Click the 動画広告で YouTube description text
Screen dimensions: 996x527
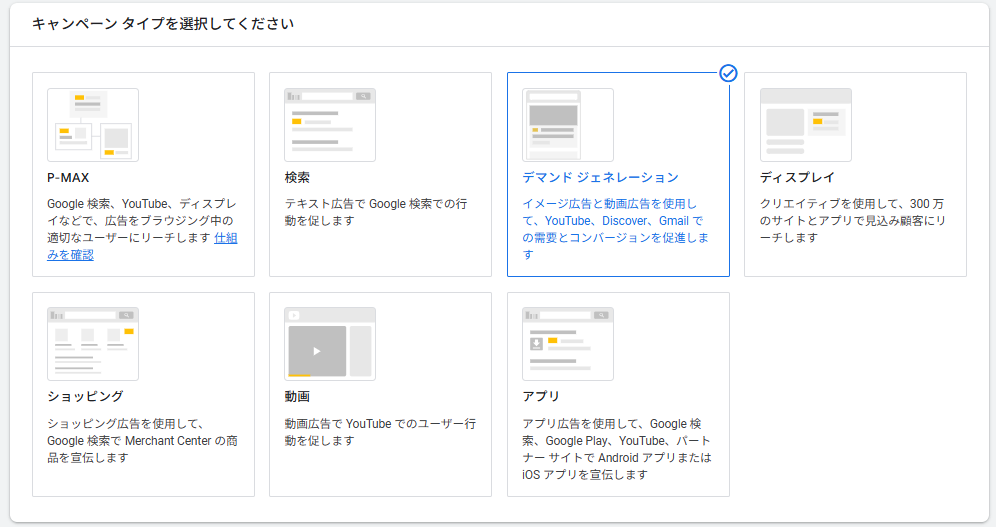(380, 432)
